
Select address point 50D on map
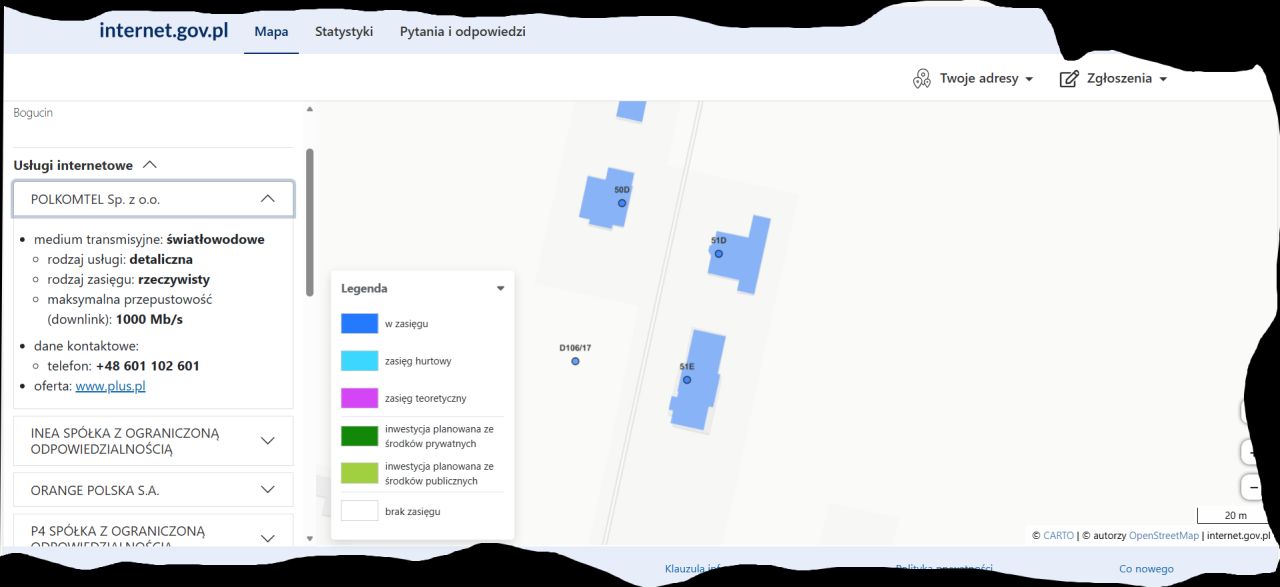(622, 203)
